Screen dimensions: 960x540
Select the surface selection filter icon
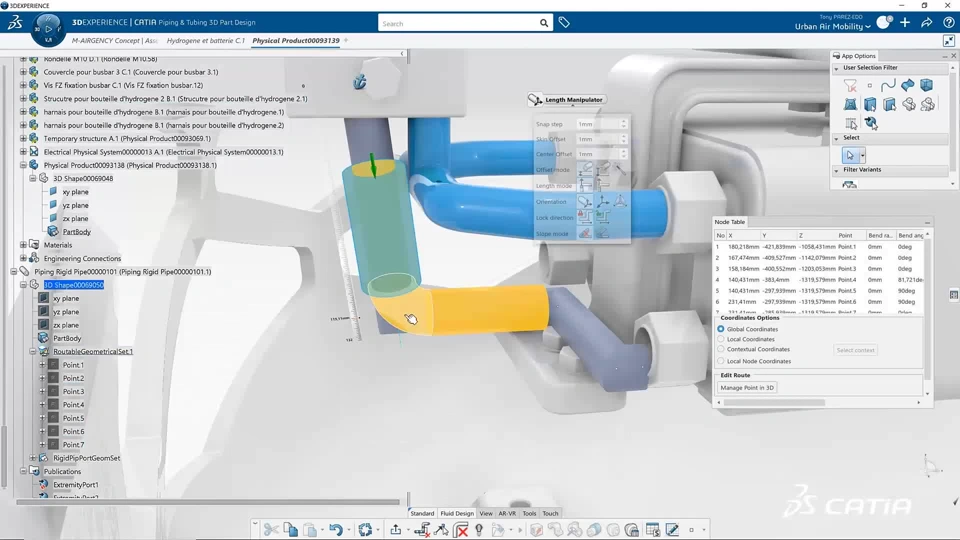click(907, 85)
